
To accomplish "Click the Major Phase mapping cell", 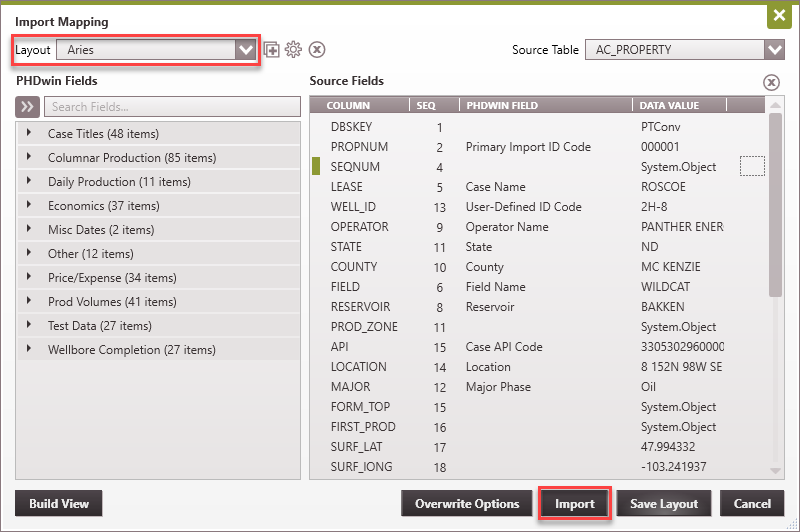I will [x=498, y=387].
